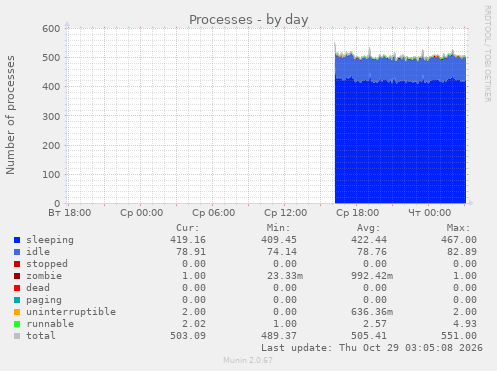Image resolution: width=497 pixels, height=371 pixels.
Task: Click the 'Ср 12:00' x-axis label
Action: (286, 213)
